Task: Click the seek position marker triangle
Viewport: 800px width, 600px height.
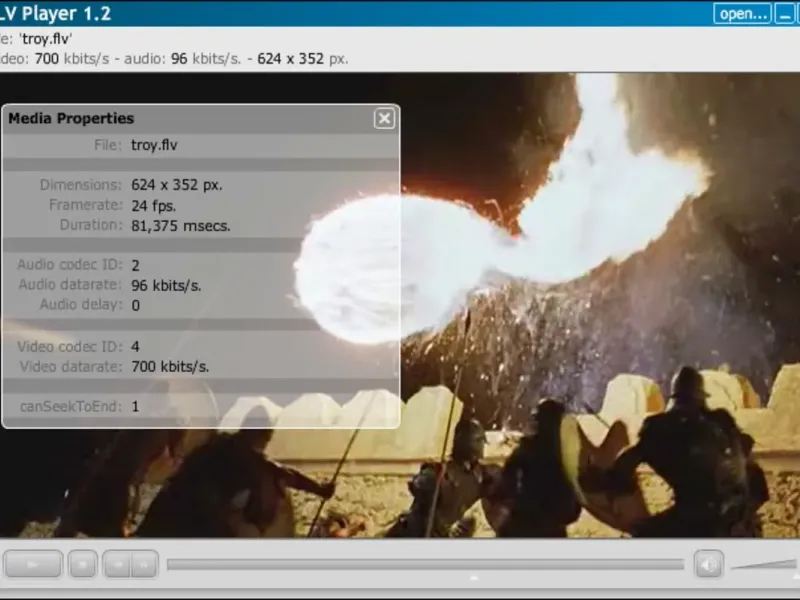Action: (474, 578)
